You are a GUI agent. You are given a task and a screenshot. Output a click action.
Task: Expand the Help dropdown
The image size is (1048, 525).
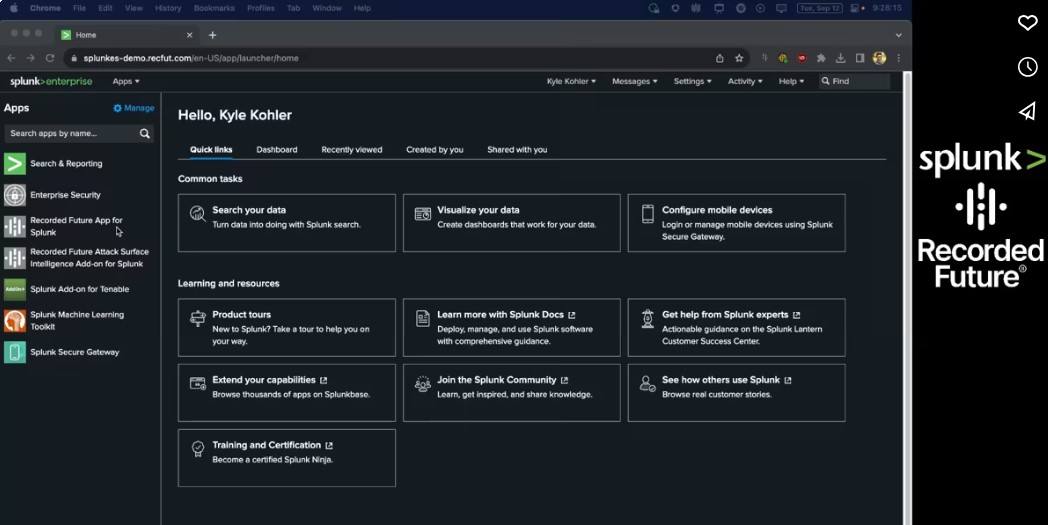pyautogui.click(x=791, y=82)
